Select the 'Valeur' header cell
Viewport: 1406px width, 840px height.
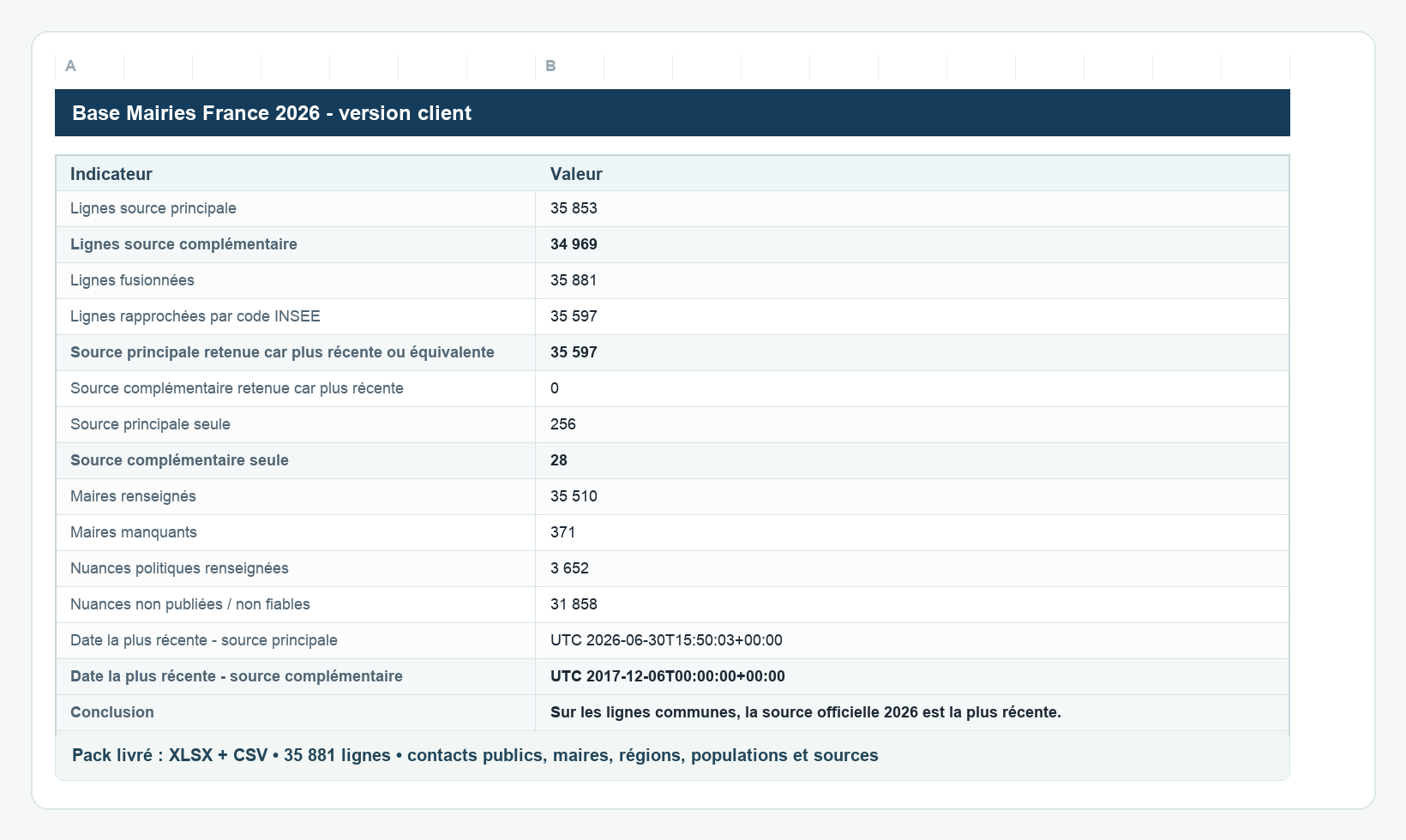pos(912,174)
